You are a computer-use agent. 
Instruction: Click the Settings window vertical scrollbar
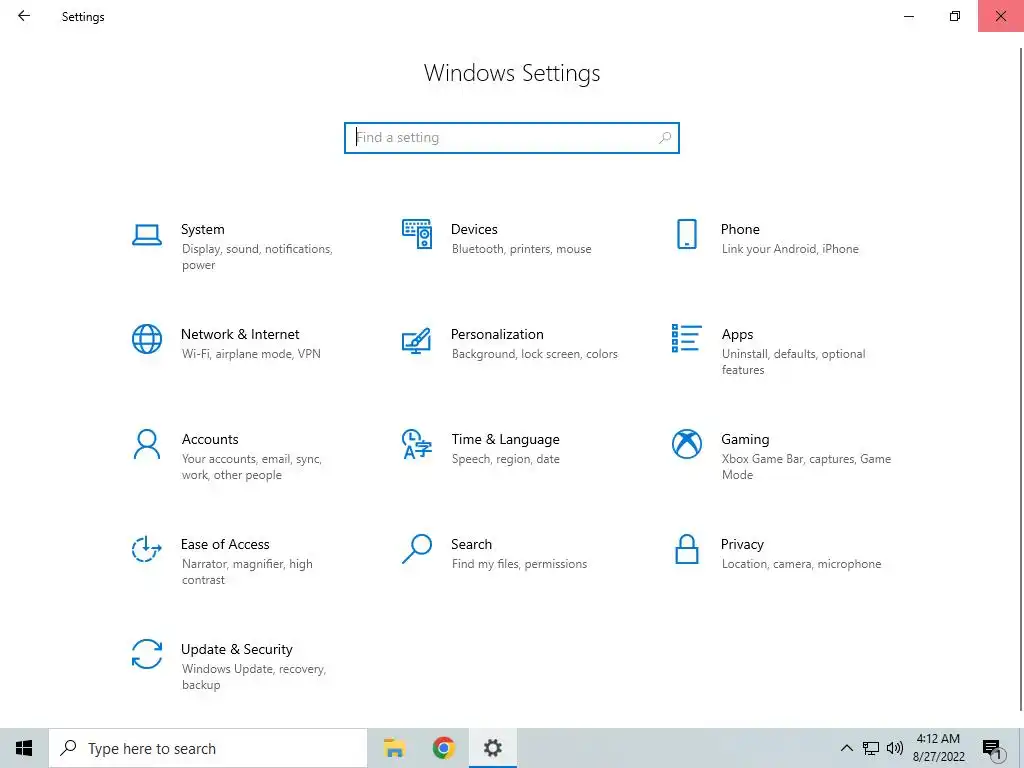pos(1021,379)
